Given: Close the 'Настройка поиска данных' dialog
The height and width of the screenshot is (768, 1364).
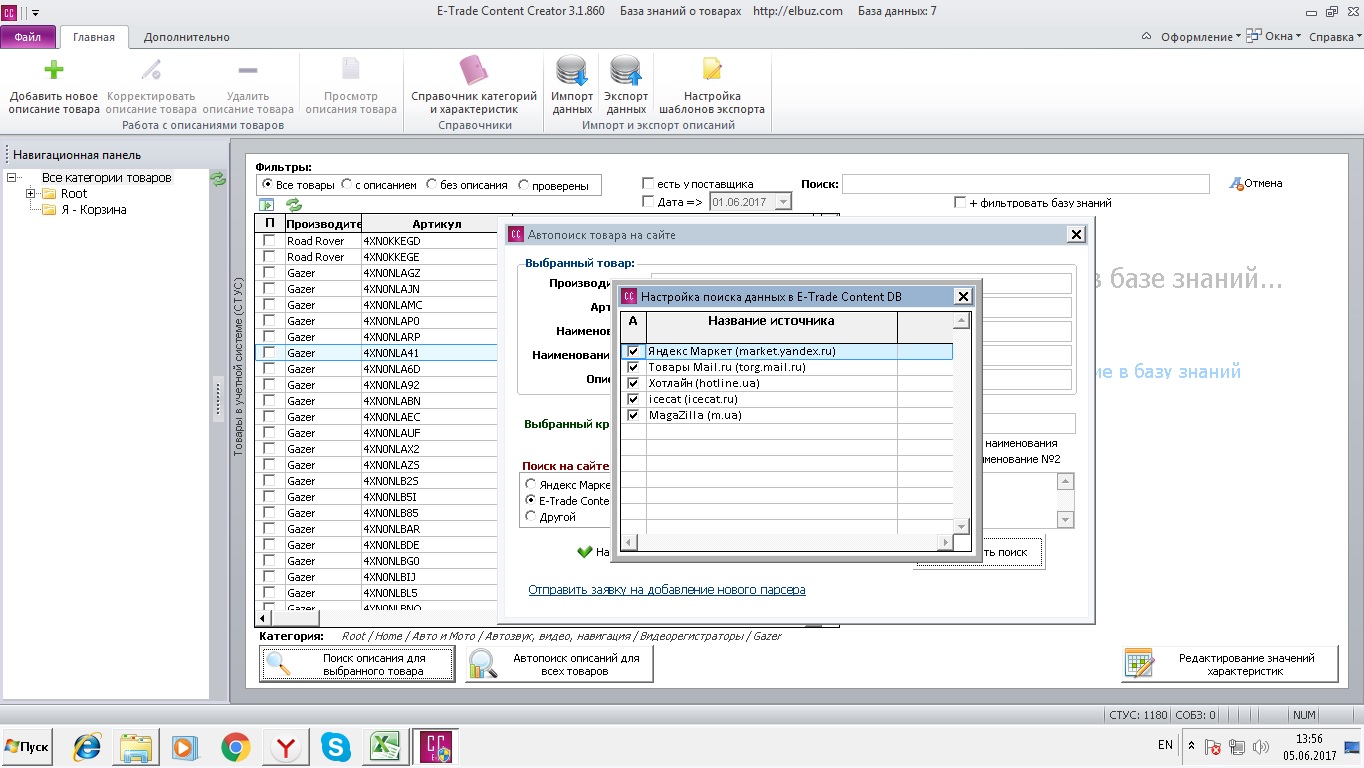Looking at the screenshot, I should click(962, 296).
